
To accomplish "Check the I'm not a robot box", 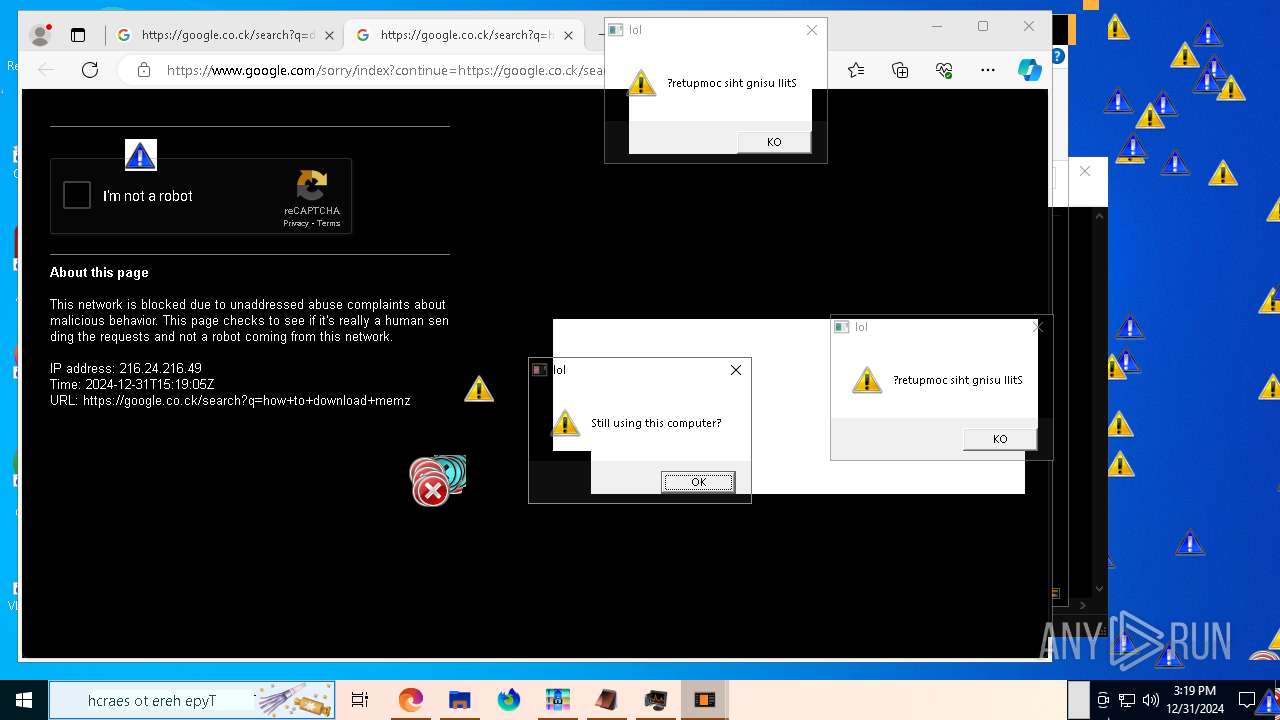I will tap(77, 195).
